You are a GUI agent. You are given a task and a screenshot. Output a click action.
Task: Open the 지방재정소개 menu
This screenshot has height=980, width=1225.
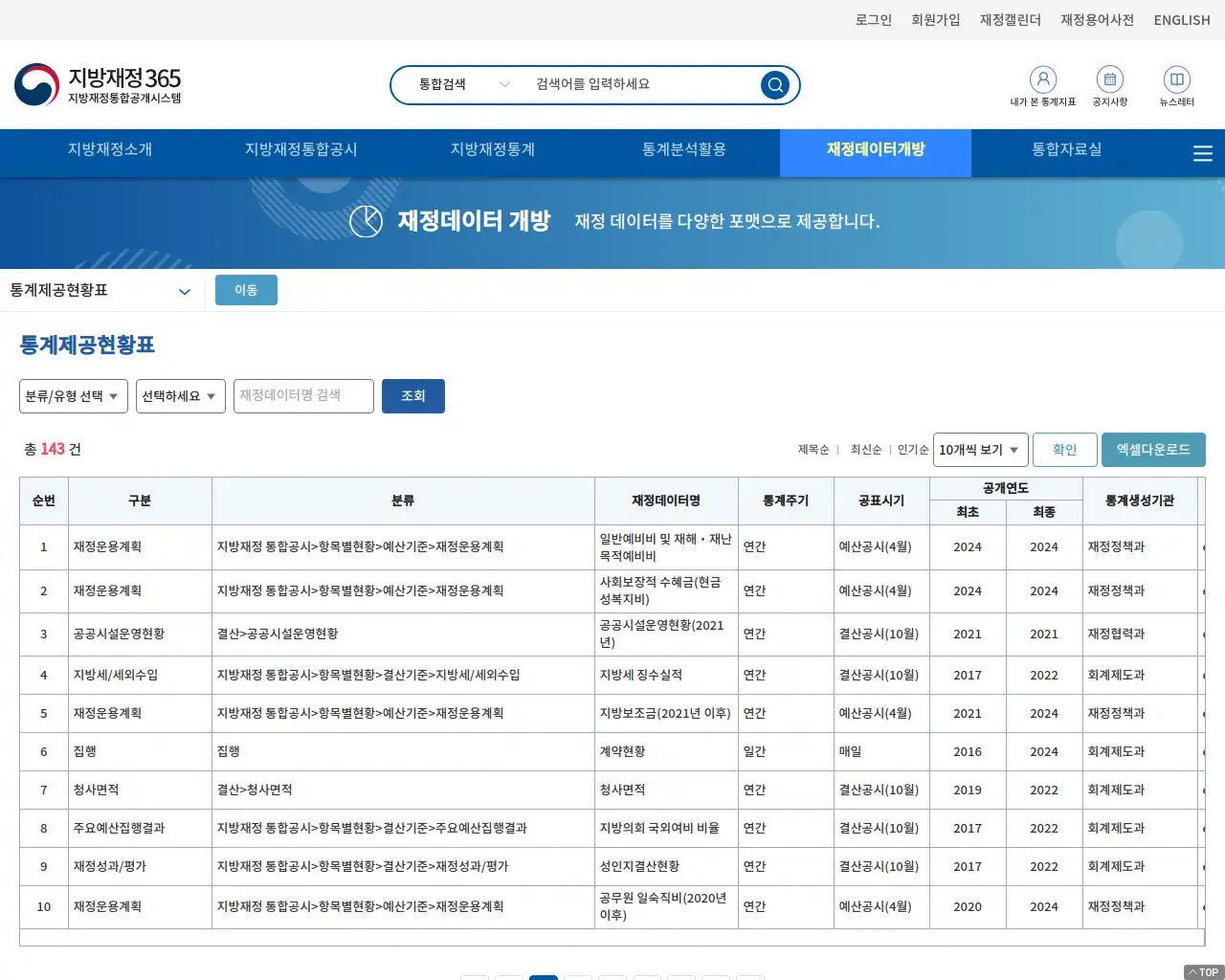click(110, 149)
